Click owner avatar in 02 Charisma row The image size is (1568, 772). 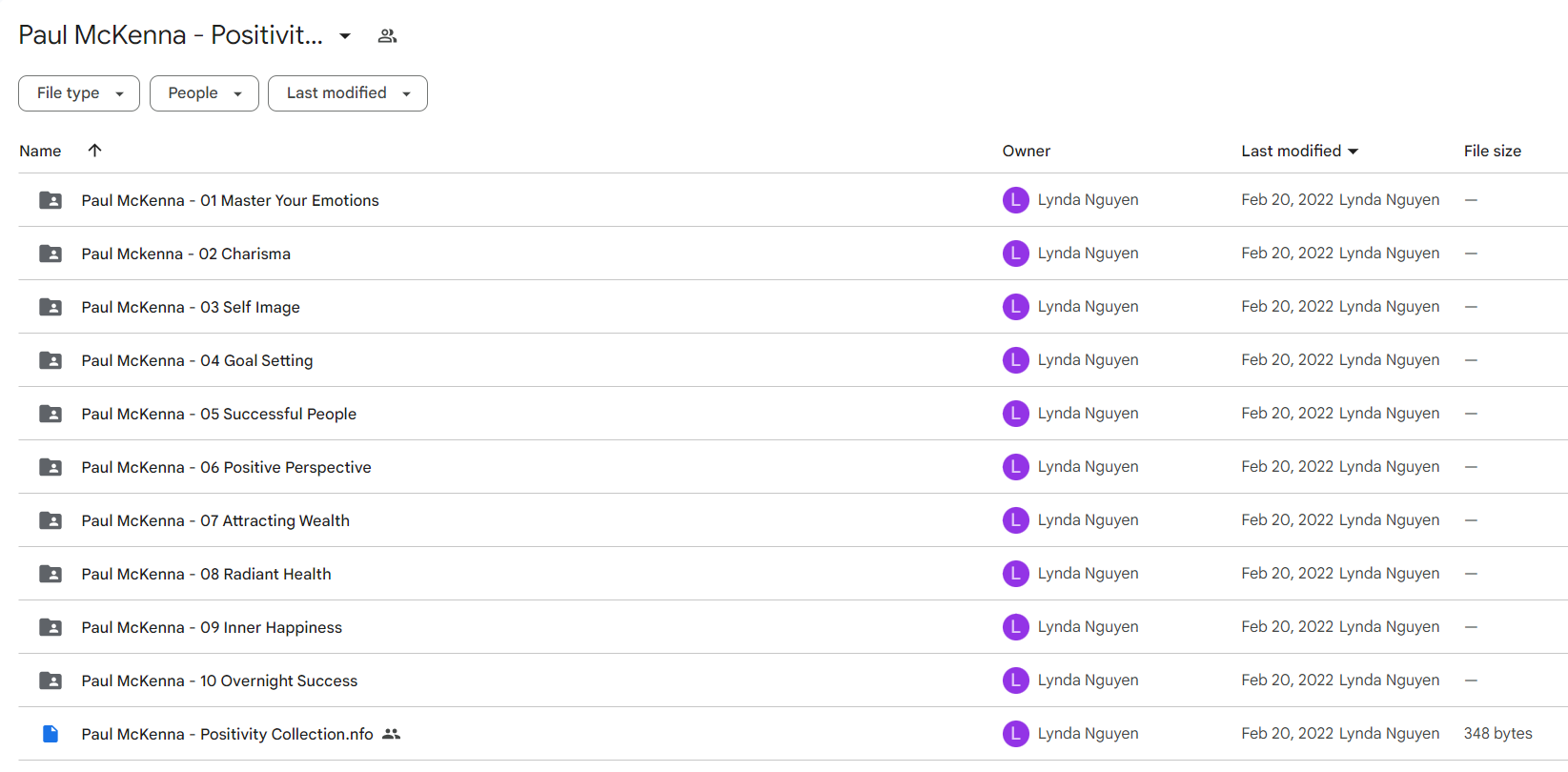(1016, 254)
